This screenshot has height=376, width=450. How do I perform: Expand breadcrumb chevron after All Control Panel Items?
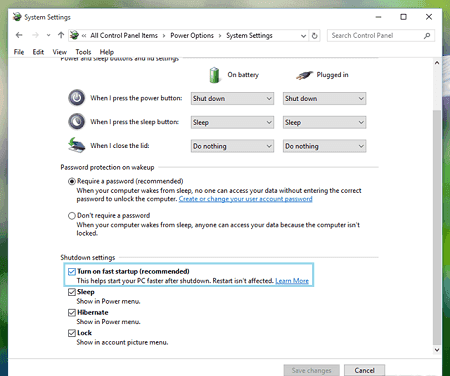tap(164, 36)
